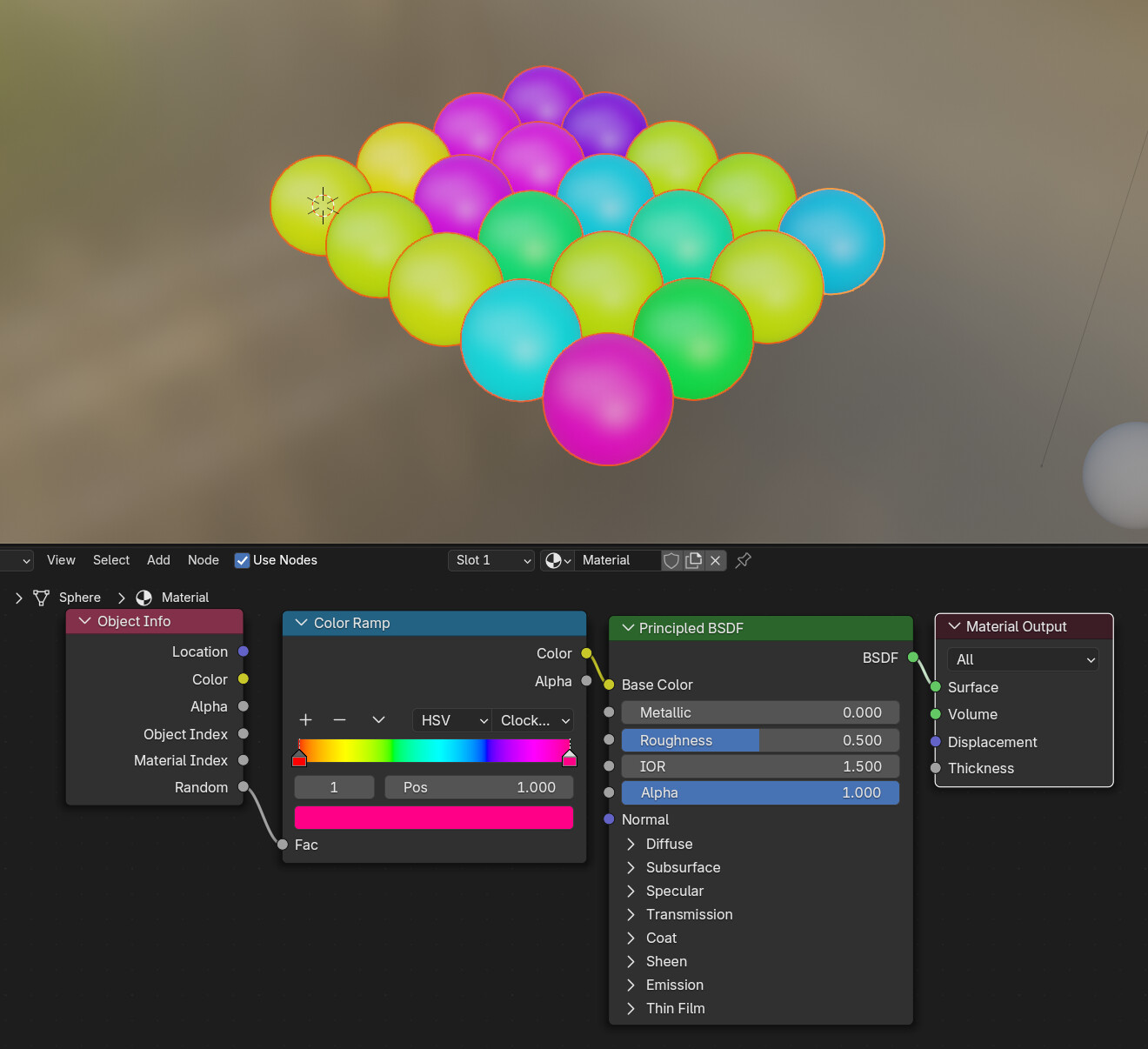Open the View menu

tap(61, 560)
